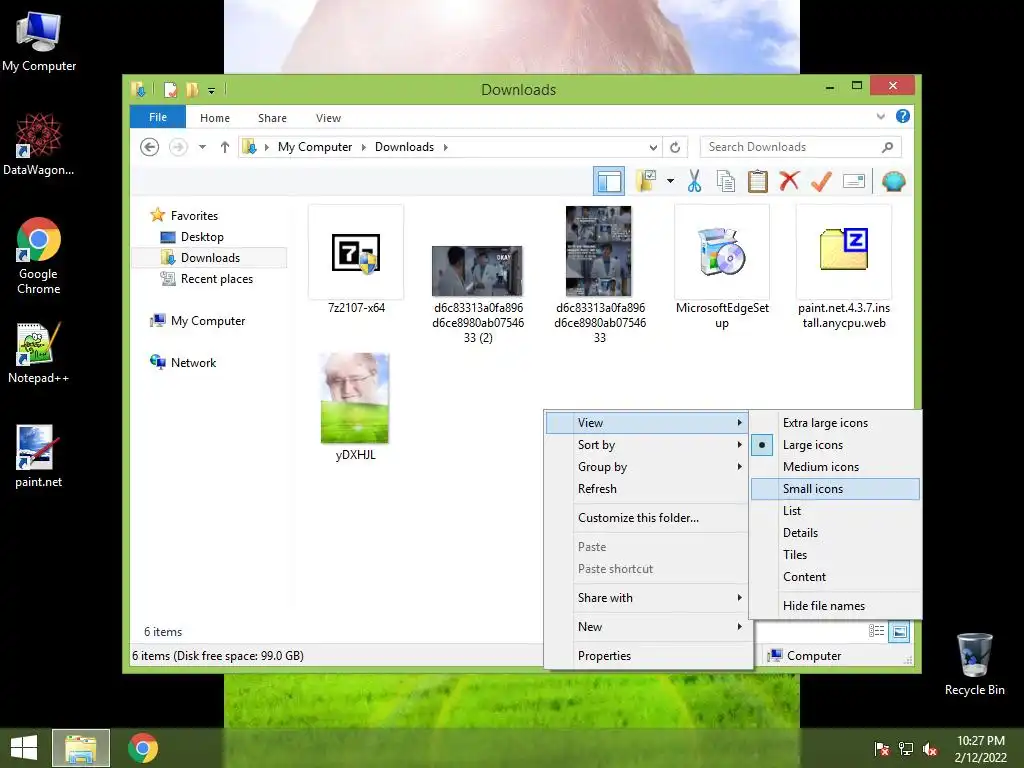
Task: Click the Back navigation arrow
Action: coord(150,147)
